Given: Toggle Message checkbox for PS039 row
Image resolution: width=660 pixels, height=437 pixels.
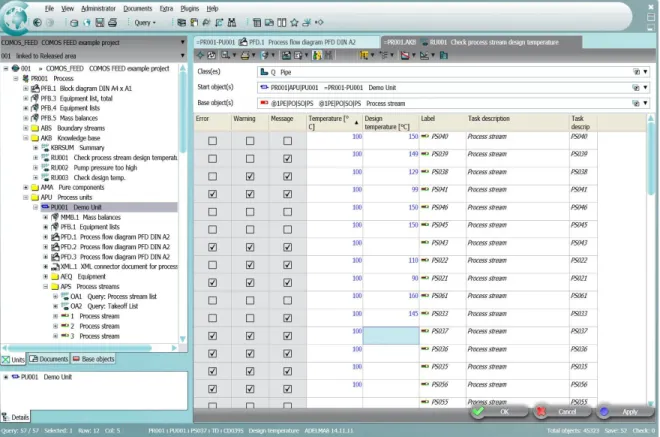Looking at the screenshot, I should [287, 159].
